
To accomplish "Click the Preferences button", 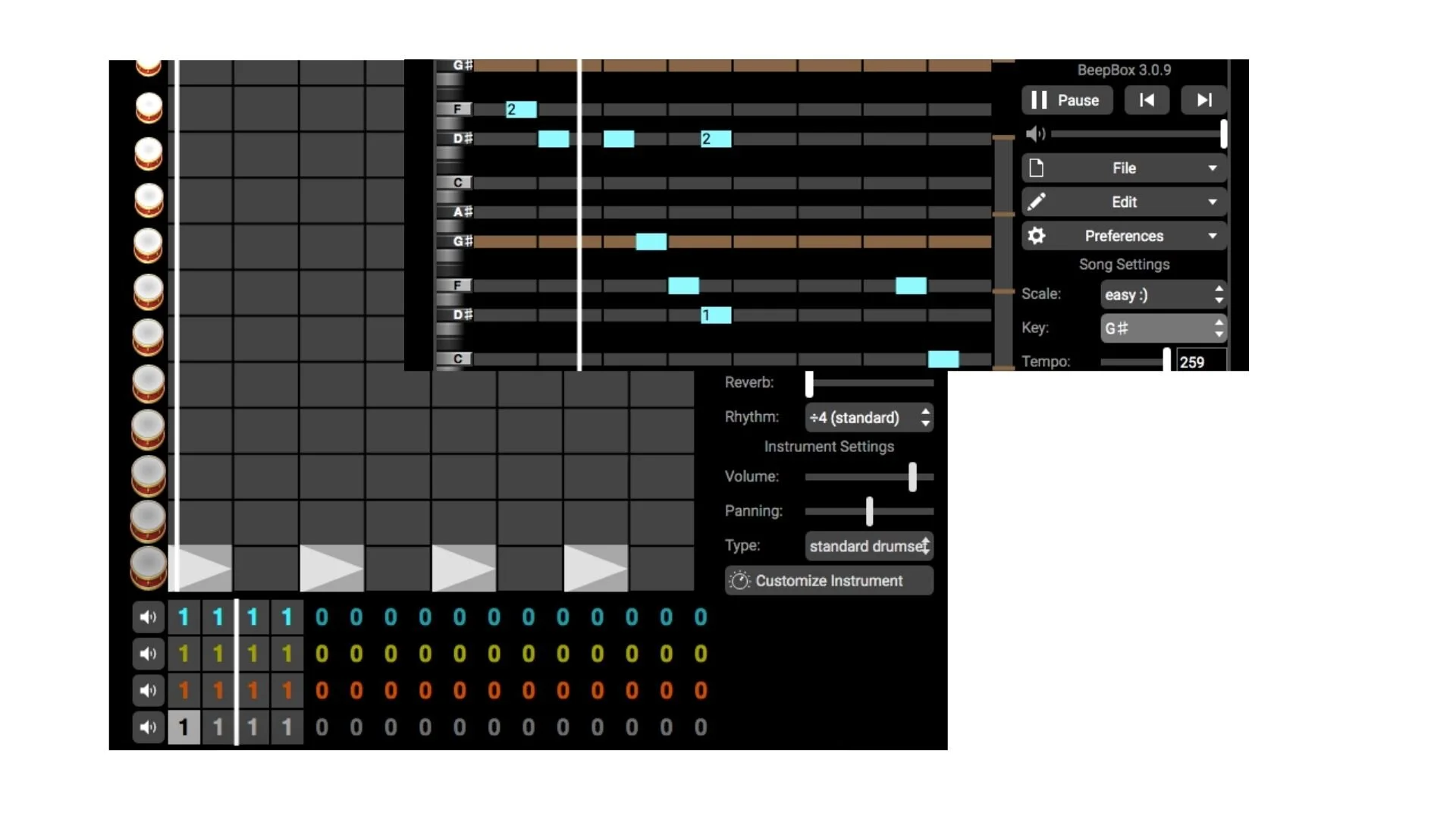I will [x=1124, y=236].
